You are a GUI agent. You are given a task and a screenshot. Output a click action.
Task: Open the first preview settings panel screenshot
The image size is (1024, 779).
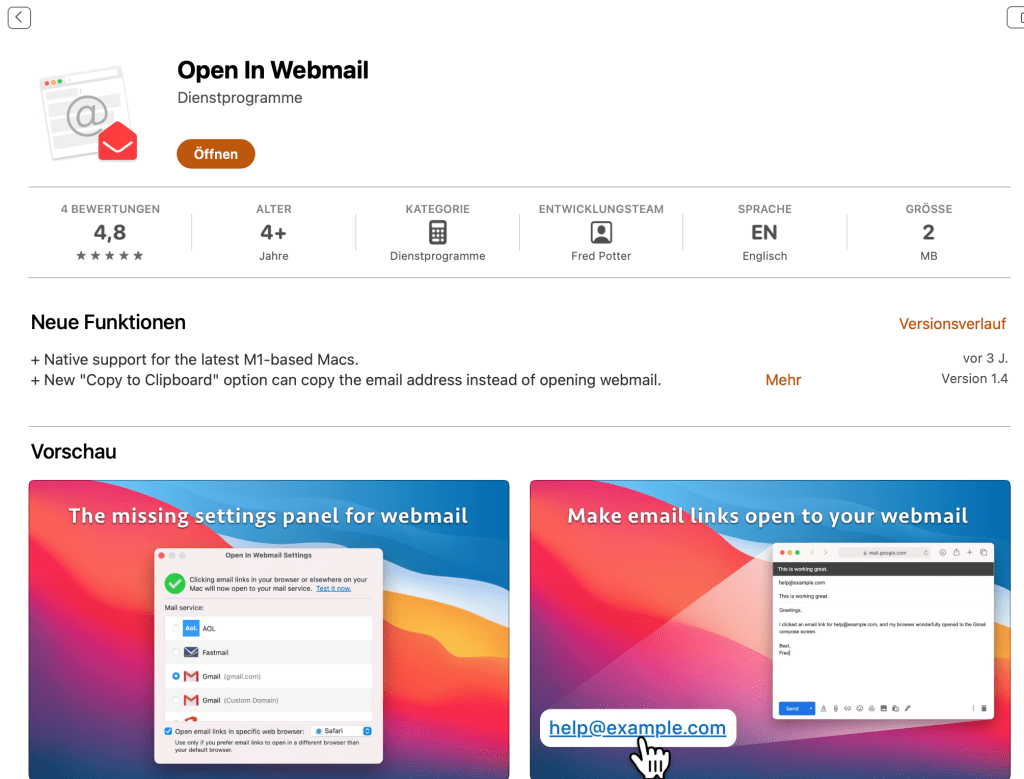pyautogui.click(x=269, y=629)
